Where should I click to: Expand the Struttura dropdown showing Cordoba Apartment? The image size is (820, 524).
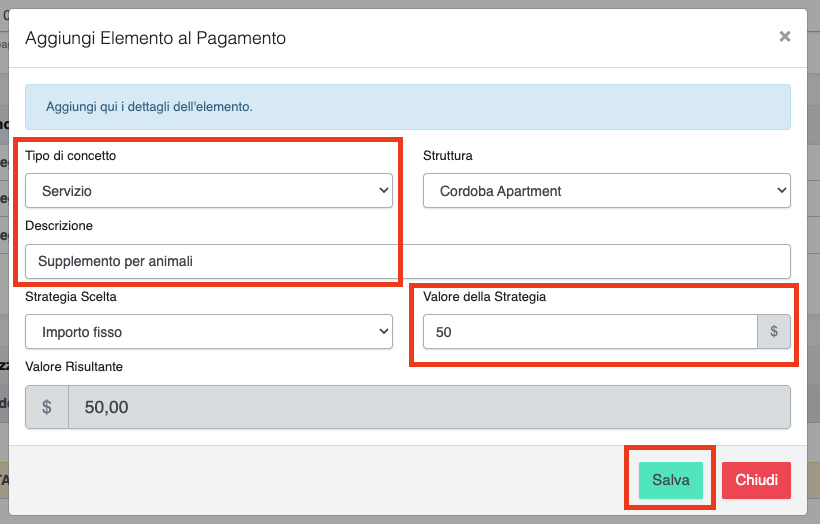point(606,191)
